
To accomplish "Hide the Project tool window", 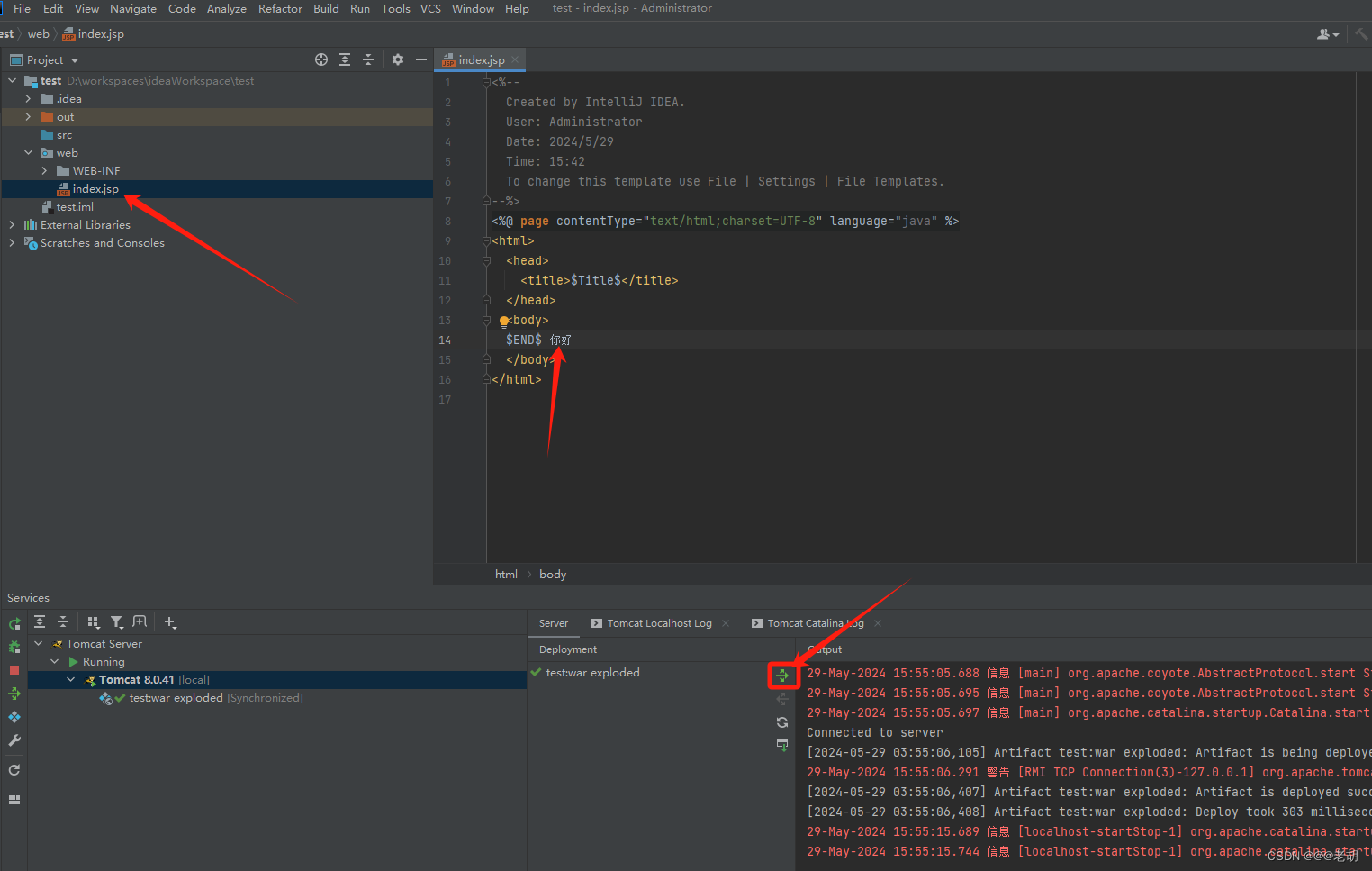I will pos(420,59).
